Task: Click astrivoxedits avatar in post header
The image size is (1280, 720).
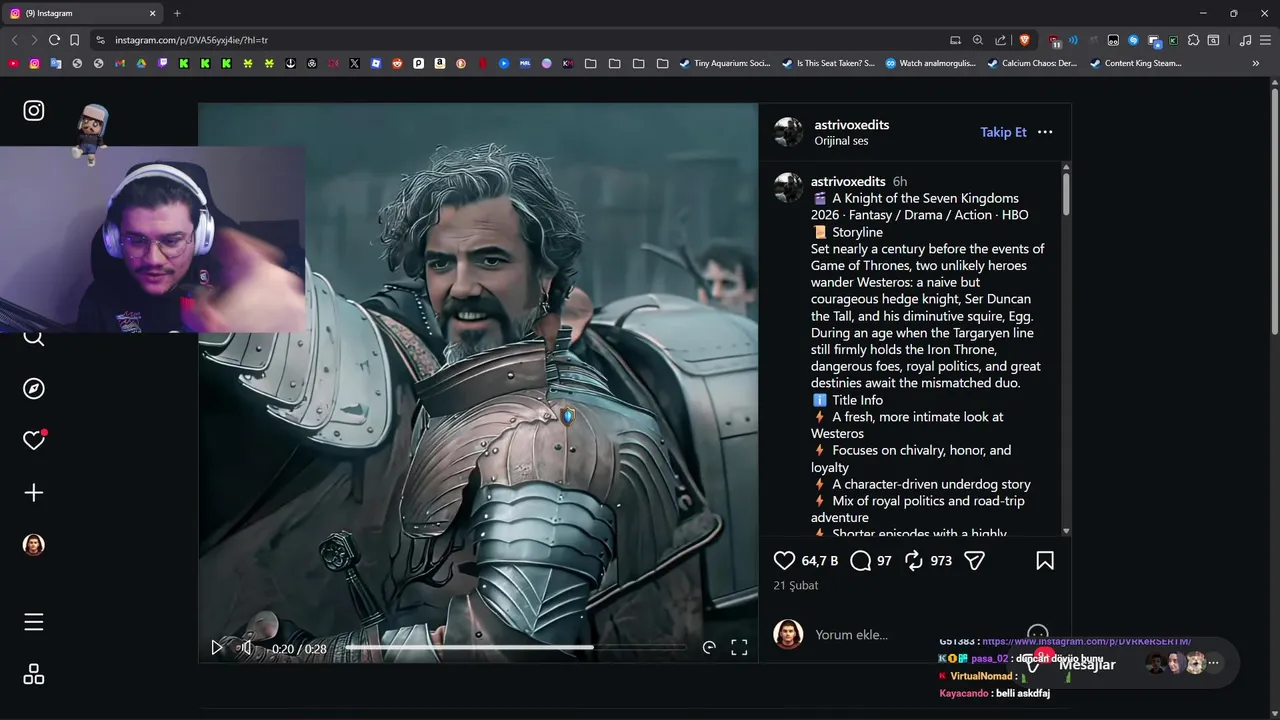Action: (788, 132)
